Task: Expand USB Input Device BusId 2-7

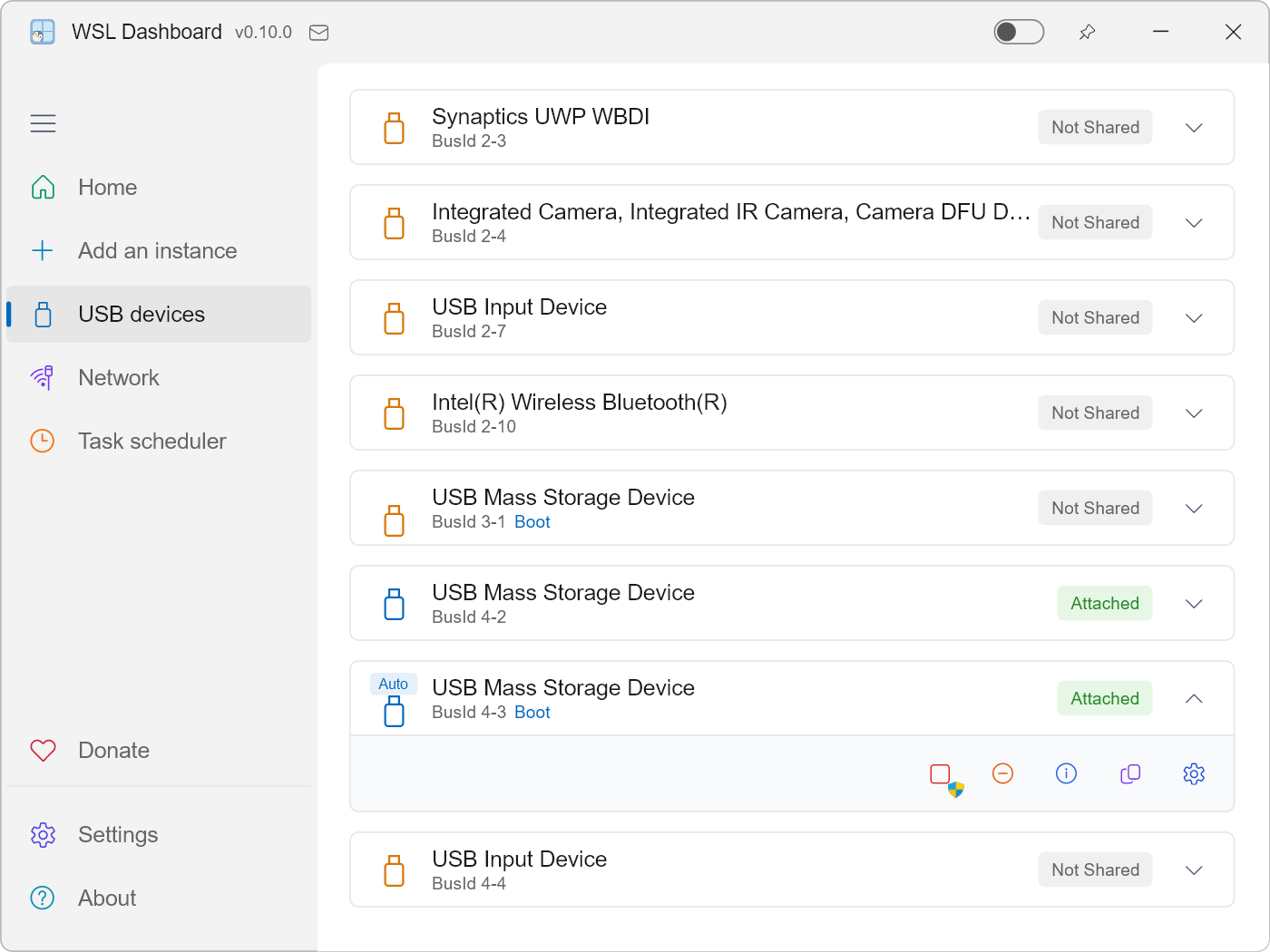Action: [1194, 318]
